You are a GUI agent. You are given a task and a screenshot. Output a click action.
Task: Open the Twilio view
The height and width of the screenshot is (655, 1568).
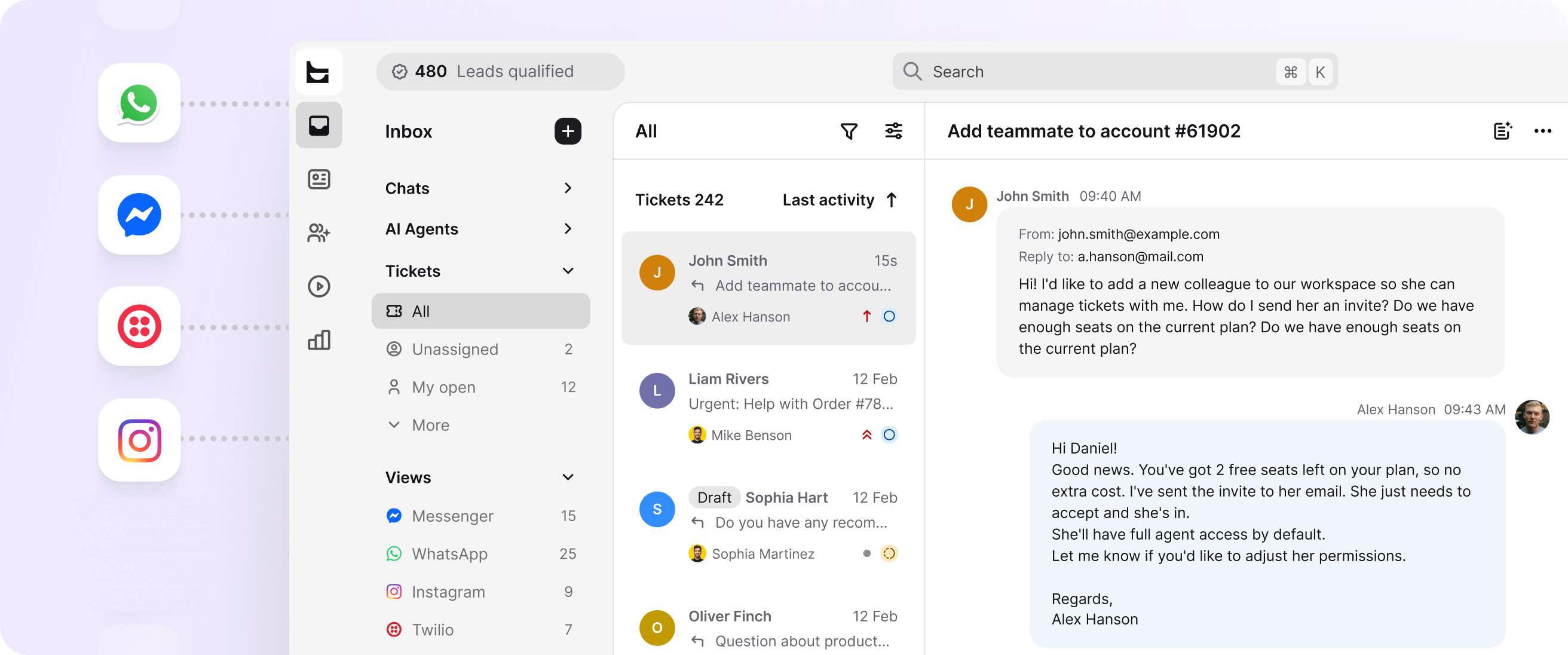tap(480, 629)
